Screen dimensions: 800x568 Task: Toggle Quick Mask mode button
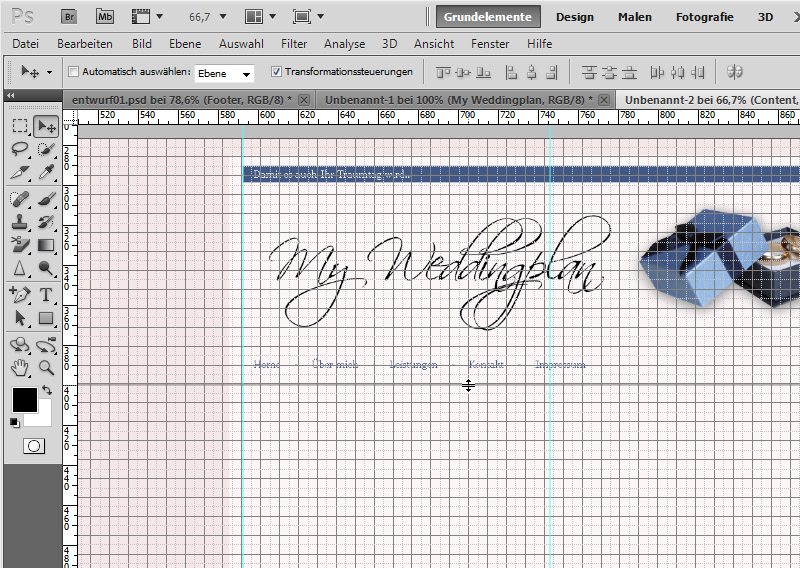click(x=33, y=446)
